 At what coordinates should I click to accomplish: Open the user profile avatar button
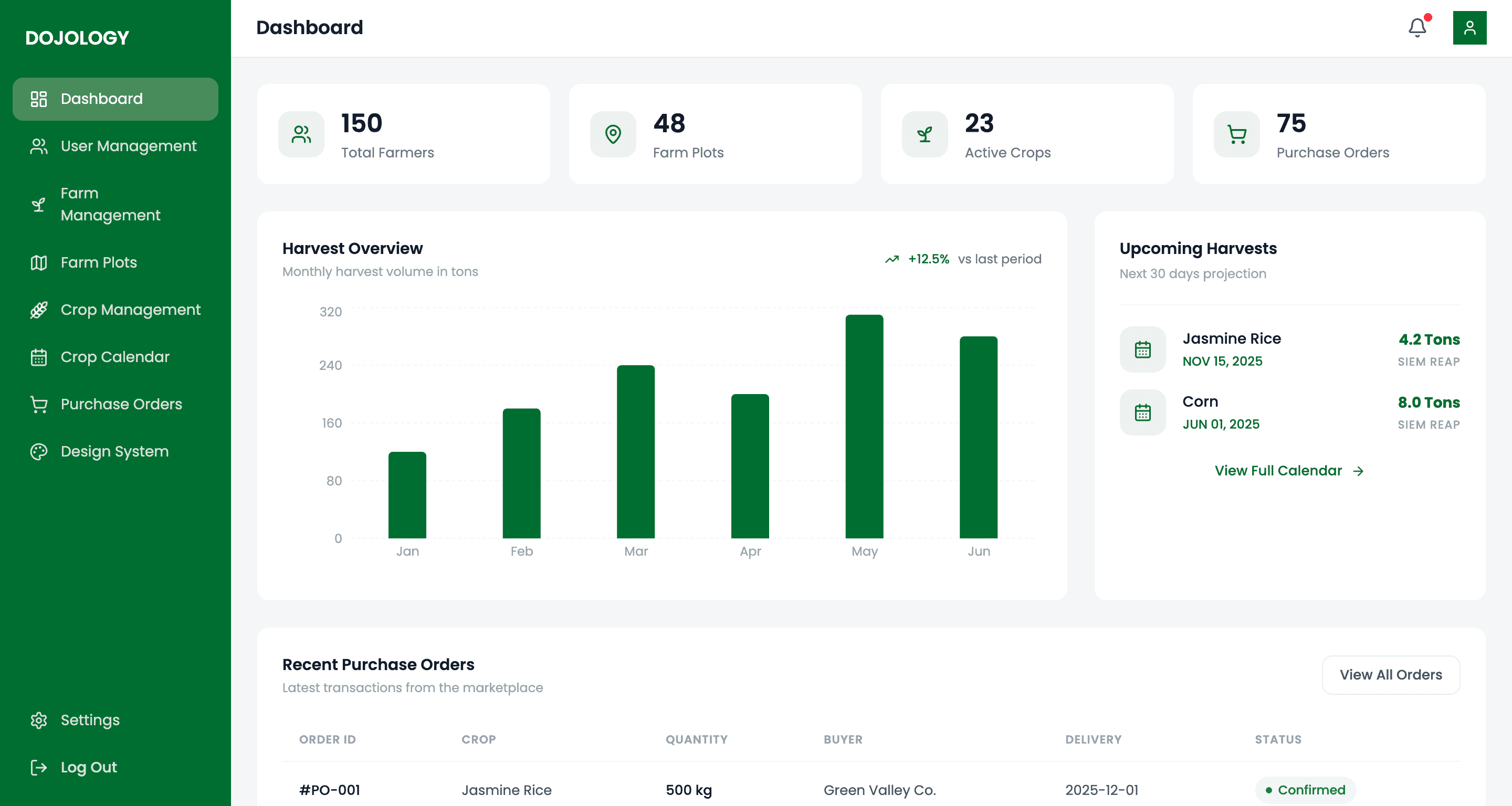pos(1469,28)
